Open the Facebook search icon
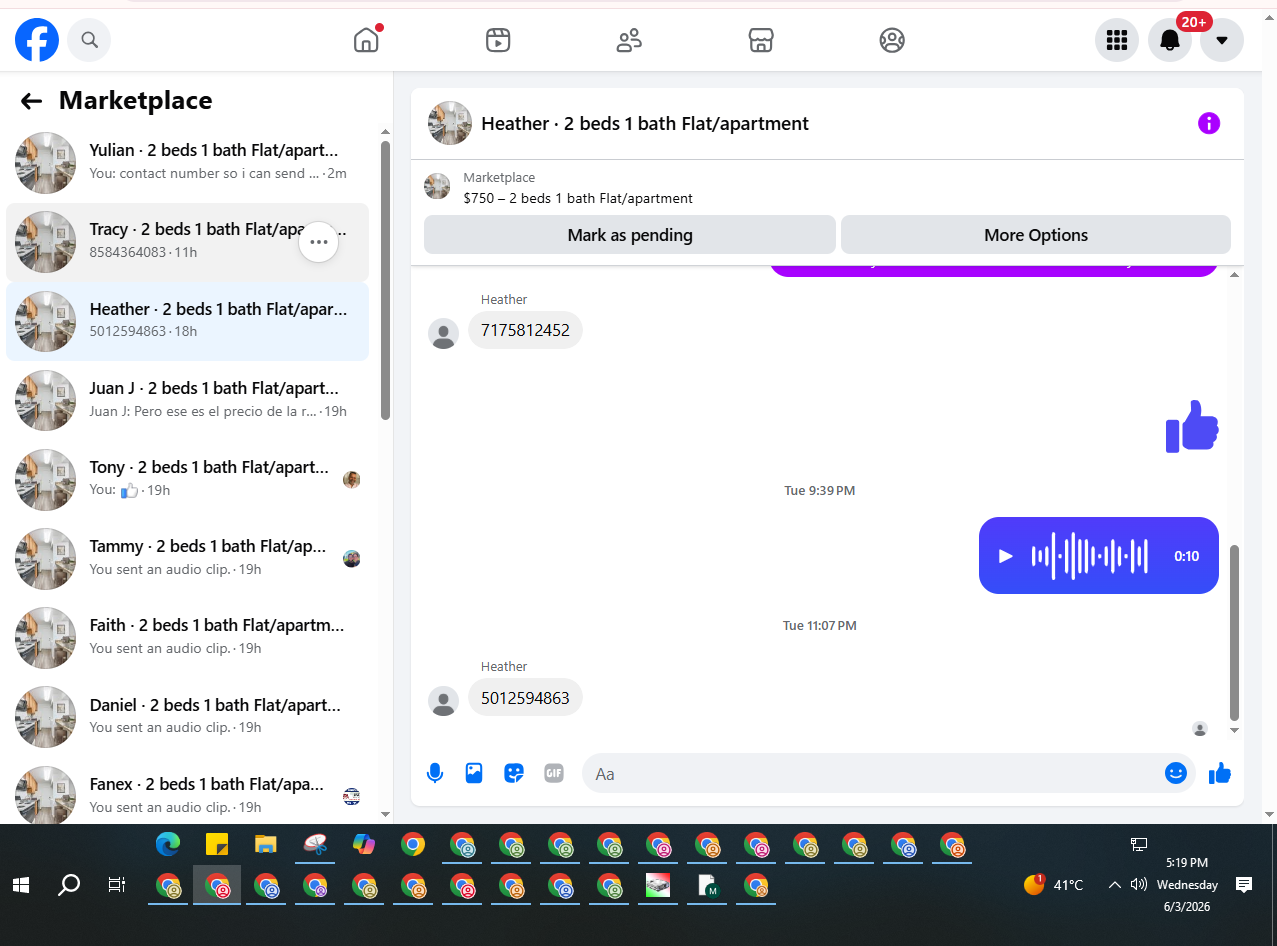This screenshot has width=1277, height=946. click(89, 40)
